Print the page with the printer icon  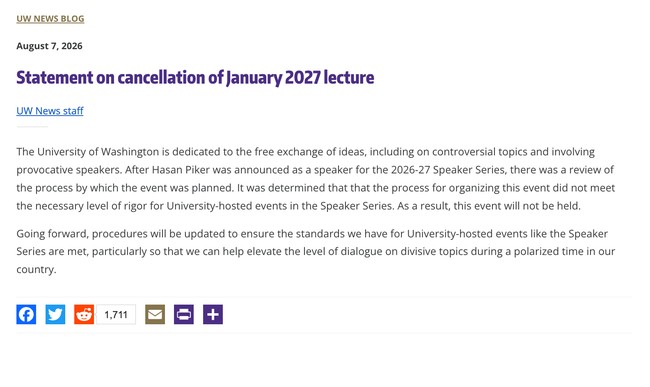[x=184, y=314]
